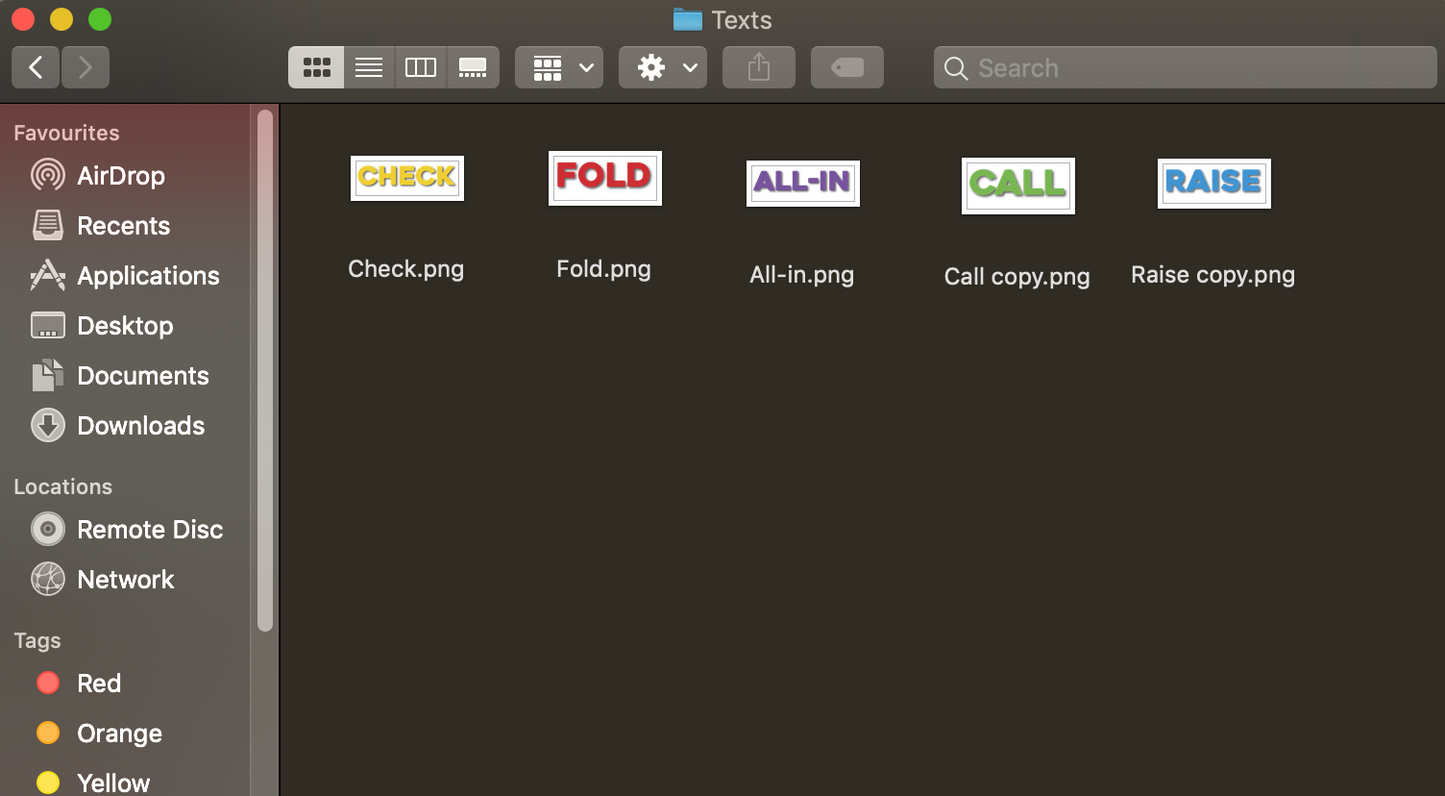The width and height of the screenshot is (1445, 796).
Task: Select Remote Disc under Locations
Action: tap(149, 530)
